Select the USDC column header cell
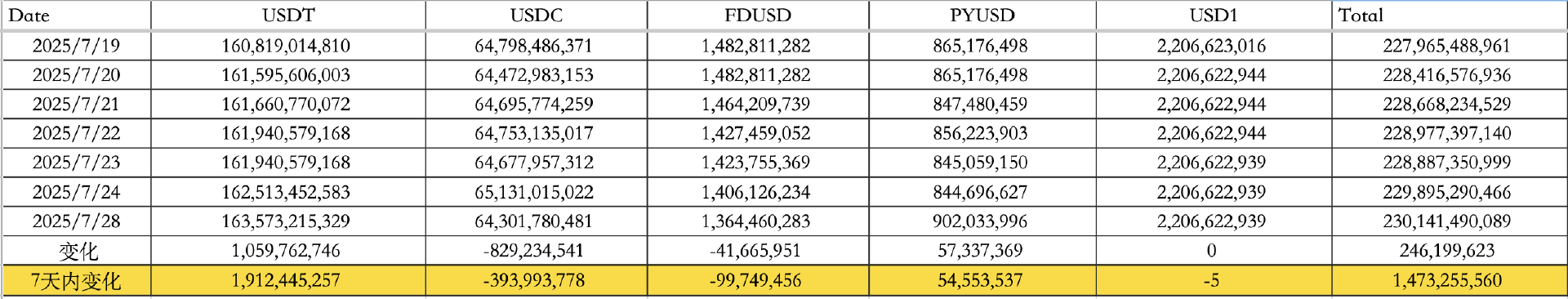The width and height of the screenshot is (1568, 299). [537, 16]
